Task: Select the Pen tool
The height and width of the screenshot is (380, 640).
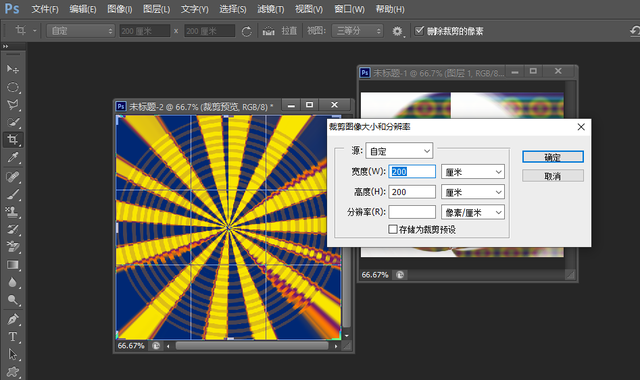Action: click(x=13, y=319)
